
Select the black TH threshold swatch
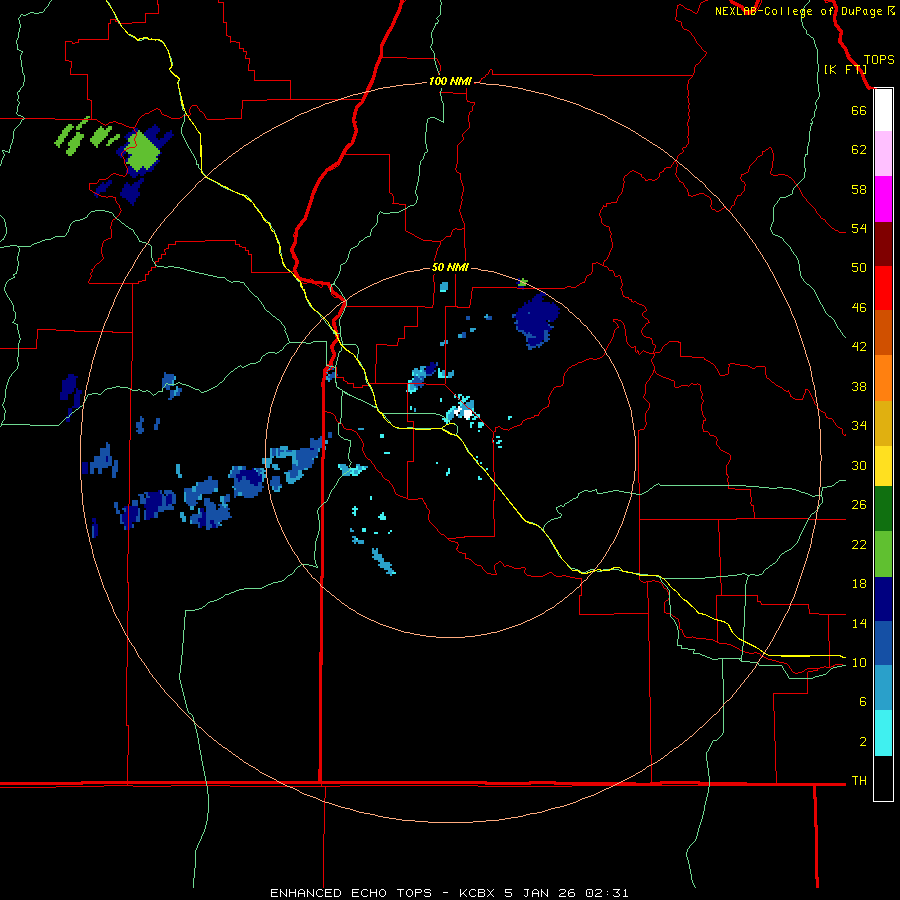tap(883, 778)
